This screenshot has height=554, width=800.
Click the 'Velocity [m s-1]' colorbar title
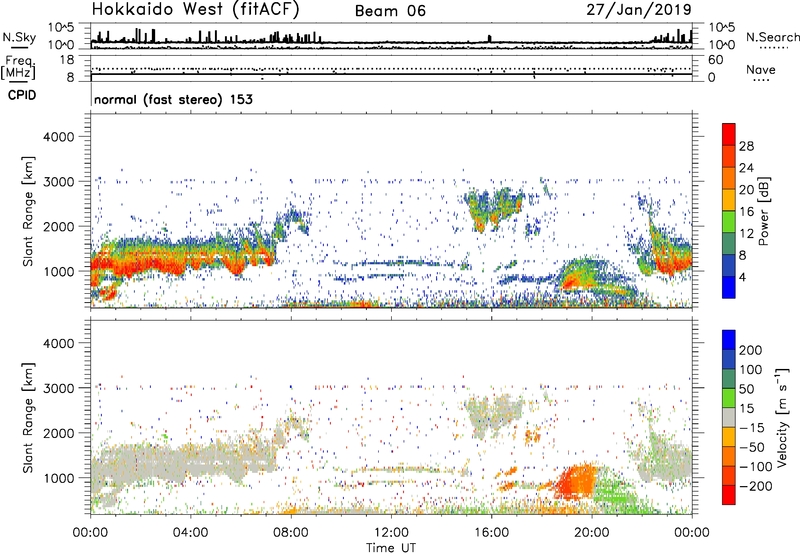tap(782, 417)
